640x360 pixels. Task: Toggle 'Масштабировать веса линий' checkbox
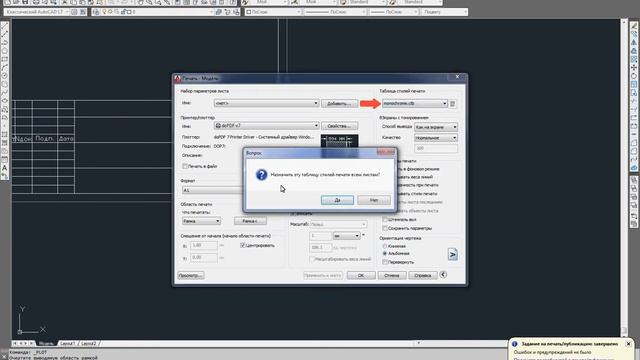(312, 259)
